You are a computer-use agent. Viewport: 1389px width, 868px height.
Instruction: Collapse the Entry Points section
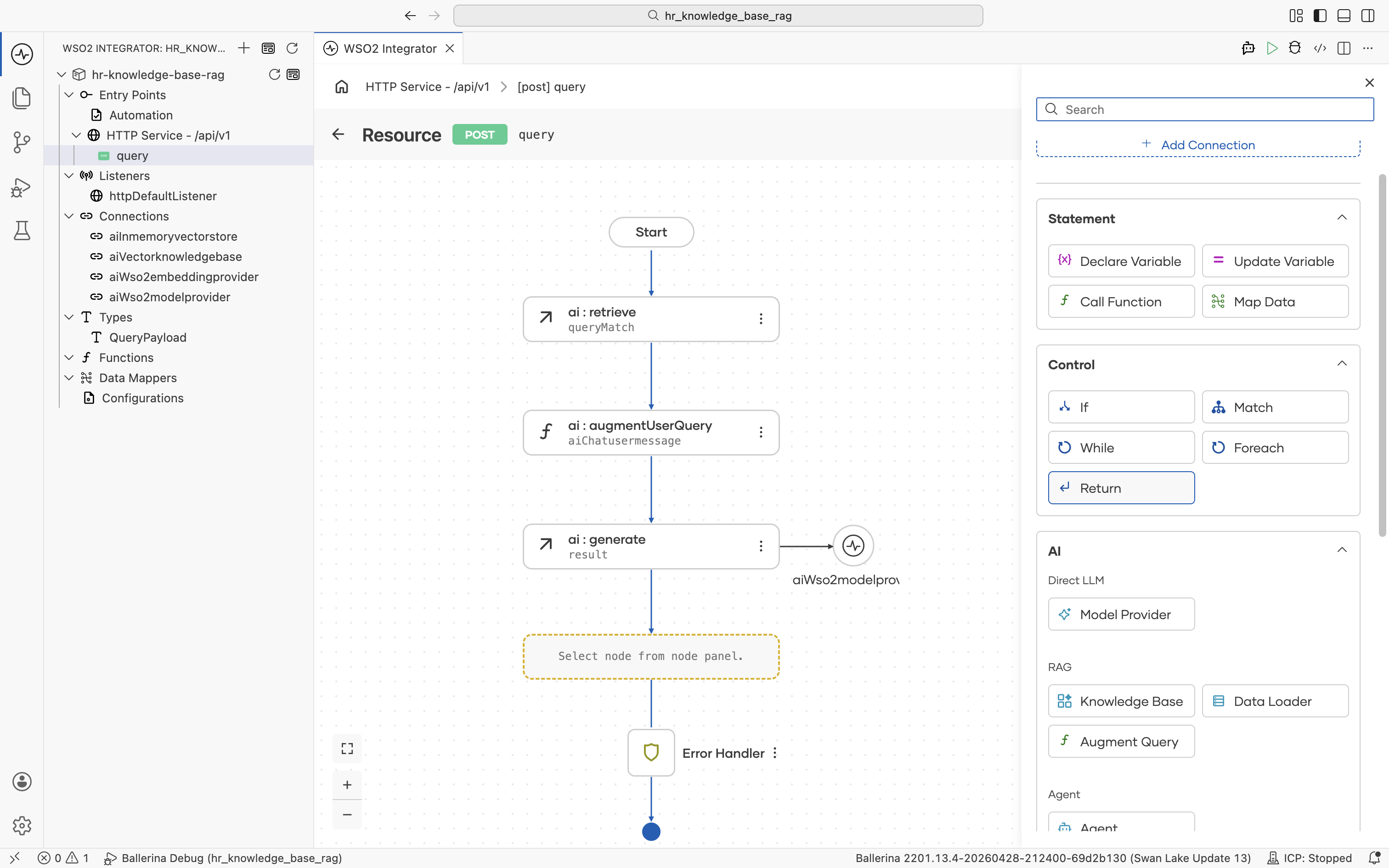(x=69, y=95)
